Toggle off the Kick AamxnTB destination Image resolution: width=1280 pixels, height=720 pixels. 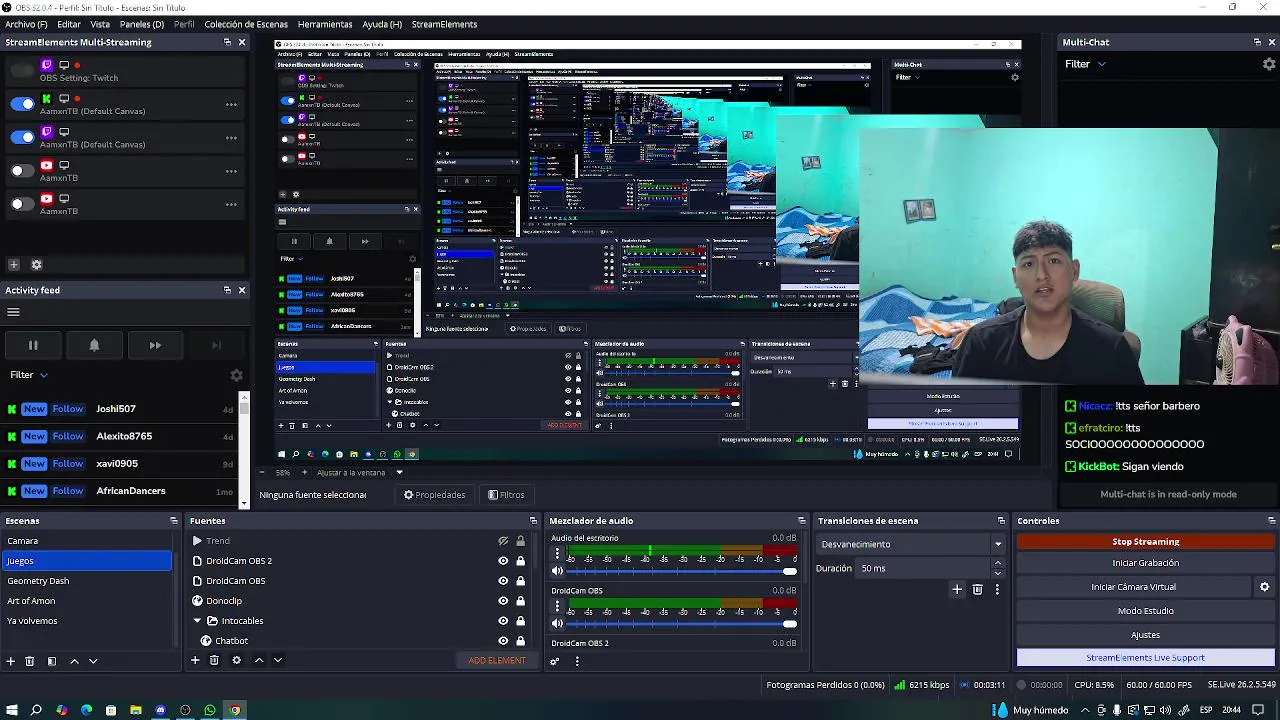click(22, 104)
